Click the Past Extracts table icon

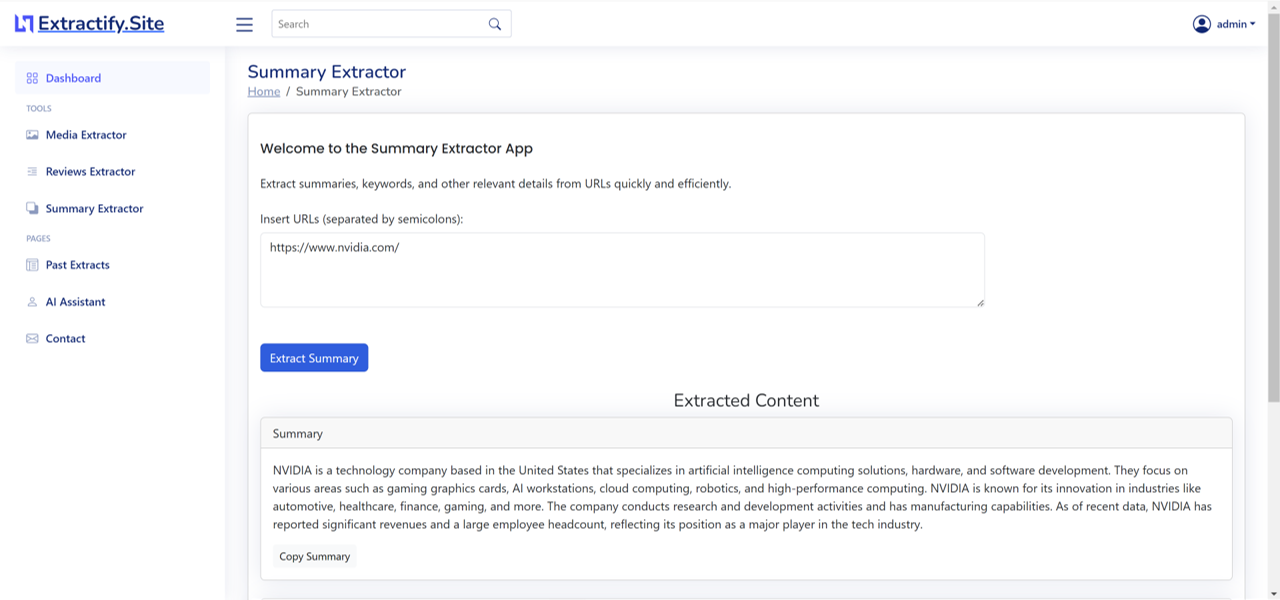coord(32,265)
